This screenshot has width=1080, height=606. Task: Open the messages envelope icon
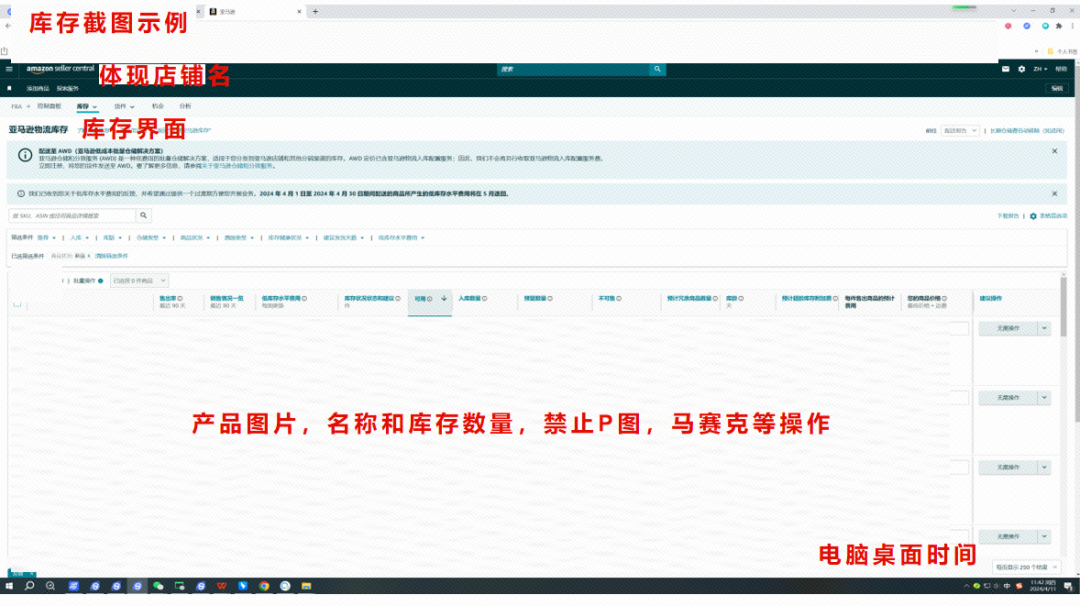(1006, 69)
